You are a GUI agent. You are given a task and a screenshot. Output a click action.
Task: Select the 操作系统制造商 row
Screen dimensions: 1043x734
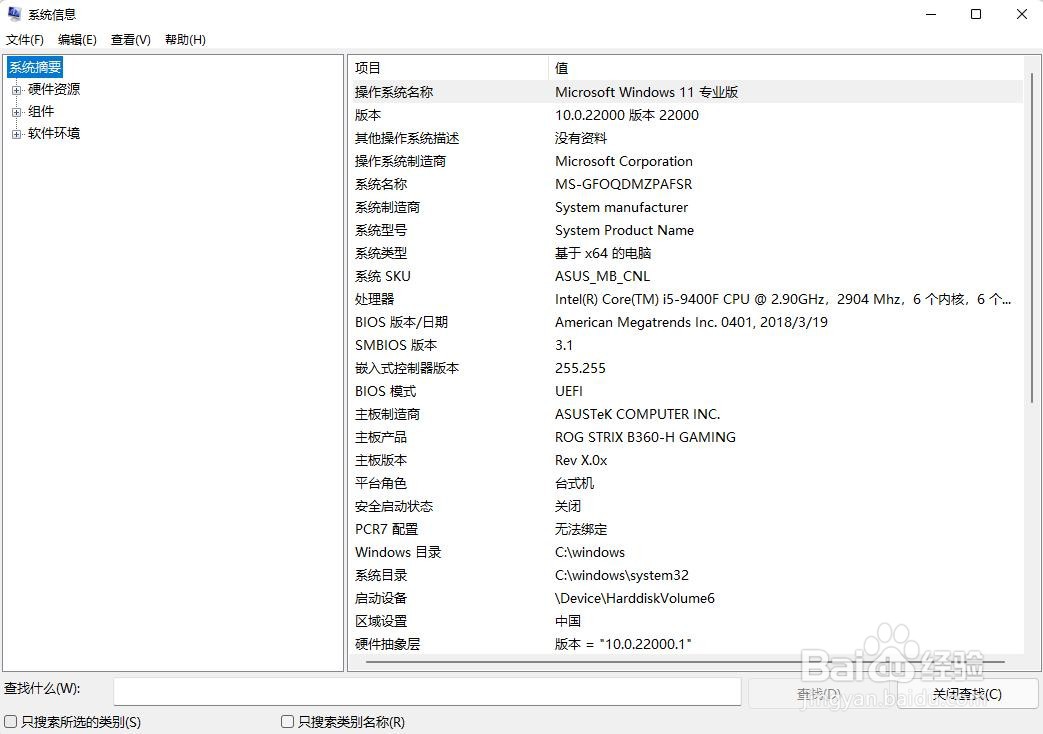point(686,161)
